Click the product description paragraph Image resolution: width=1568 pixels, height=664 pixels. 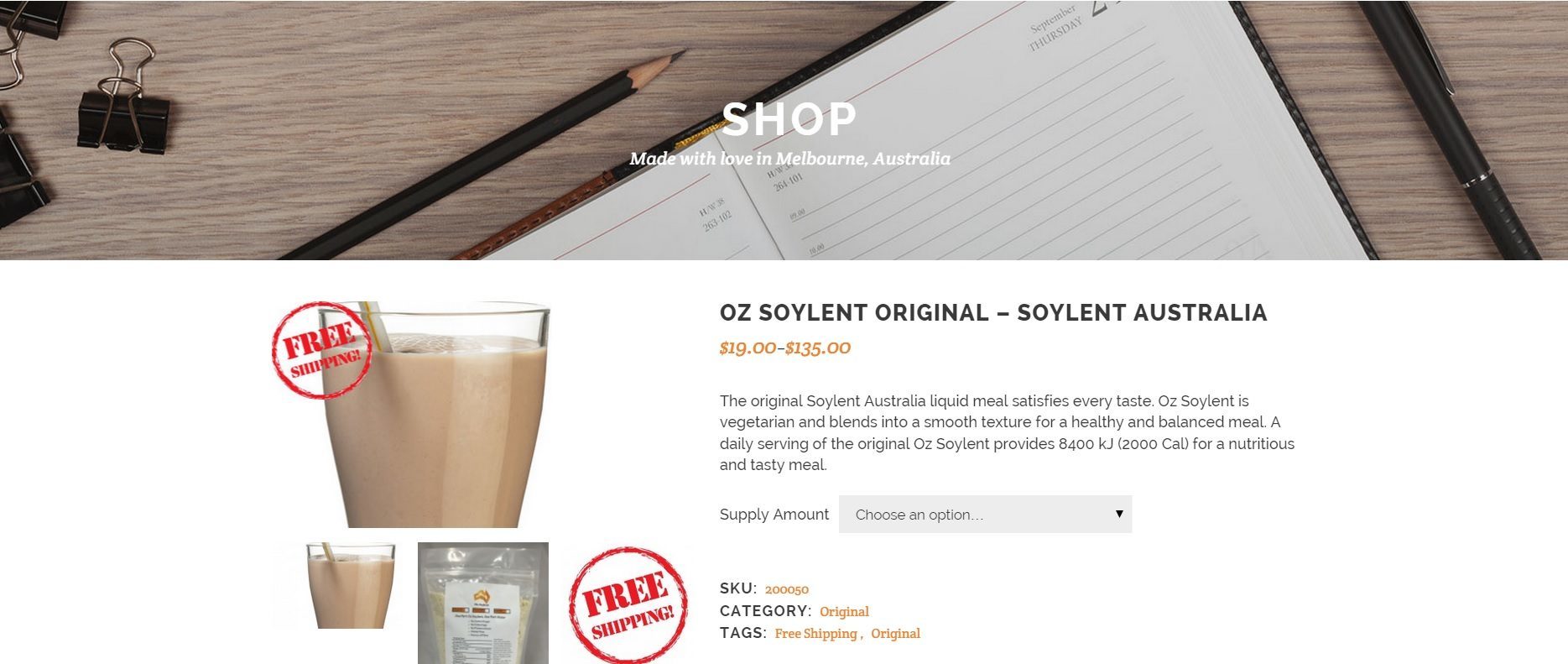[1007, 432]
